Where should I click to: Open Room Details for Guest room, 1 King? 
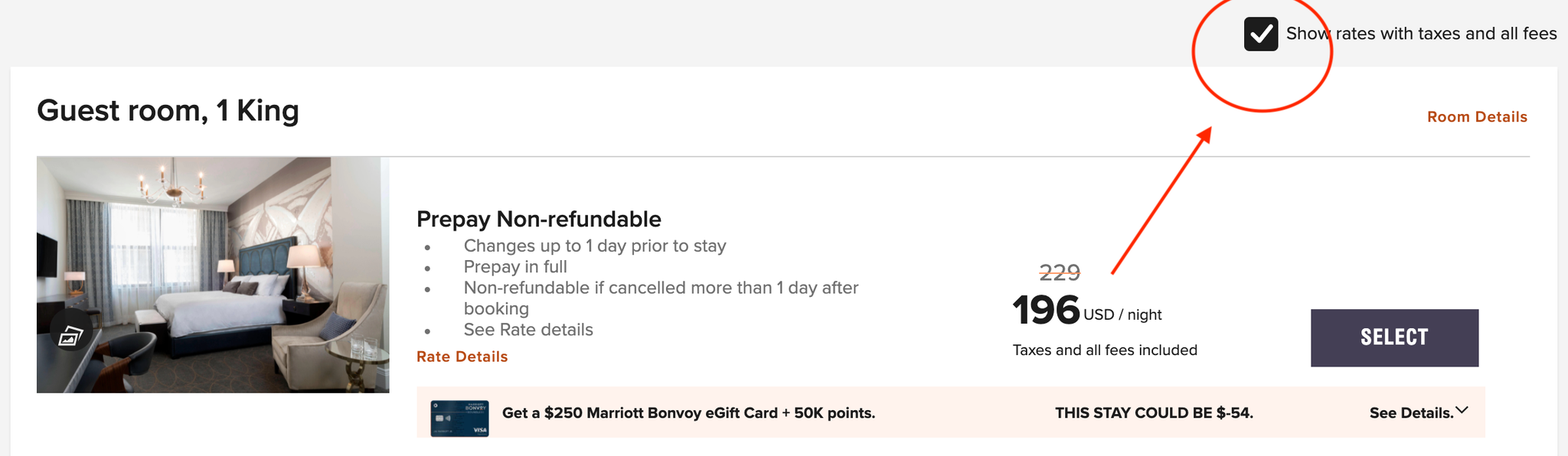(1477, 116)
